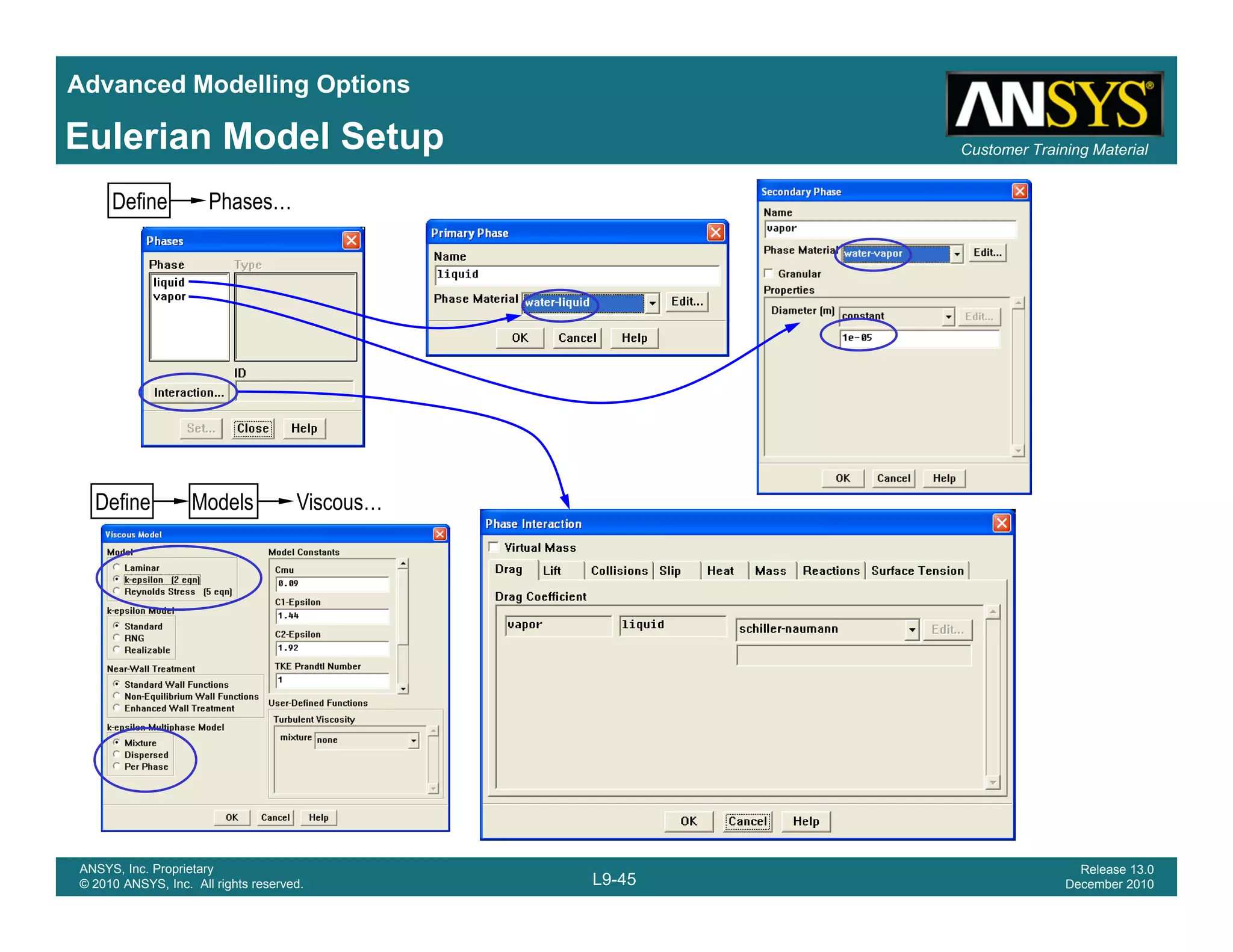The image size is (1233, 952).
Task: Select k-epsilon (2 eqn) model radio button
Action: point(117,579)
